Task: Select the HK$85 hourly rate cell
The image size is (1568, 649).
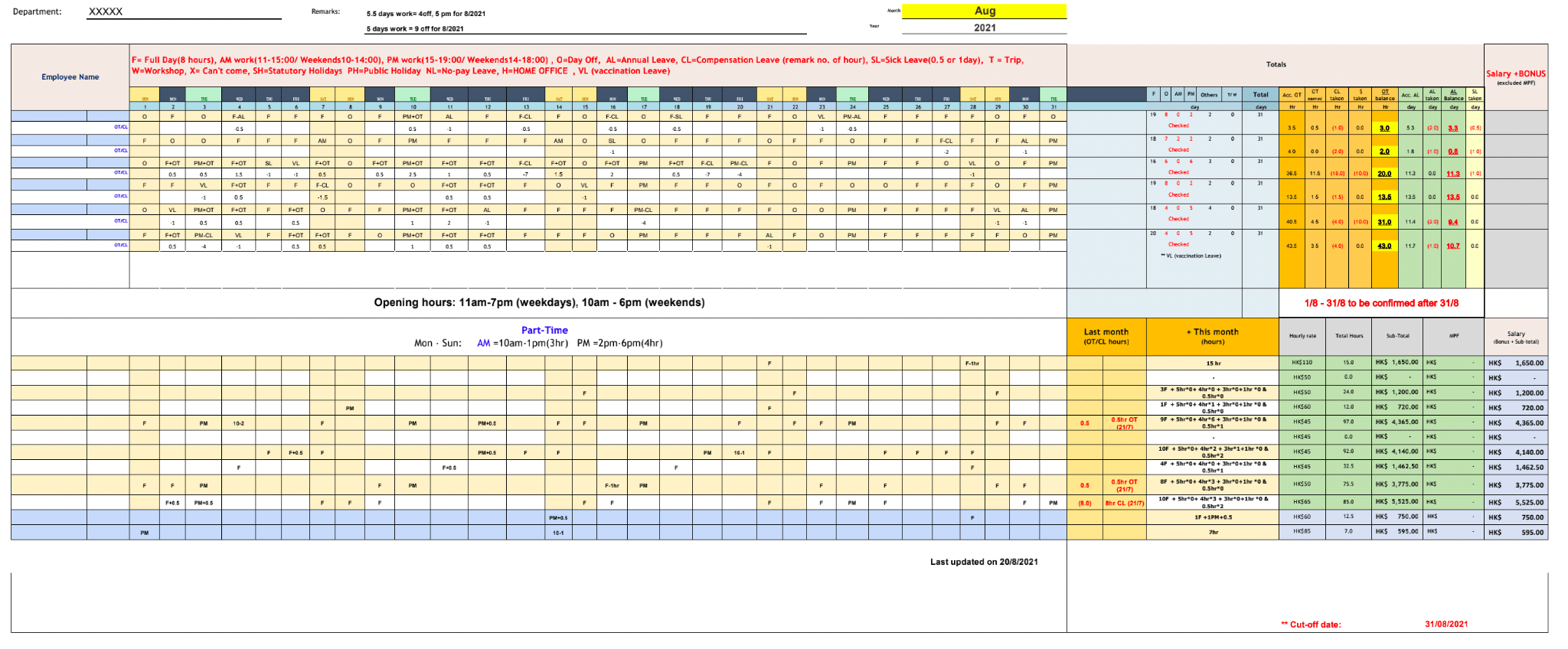Action: pyautogui.click(x=1302, y=531)
